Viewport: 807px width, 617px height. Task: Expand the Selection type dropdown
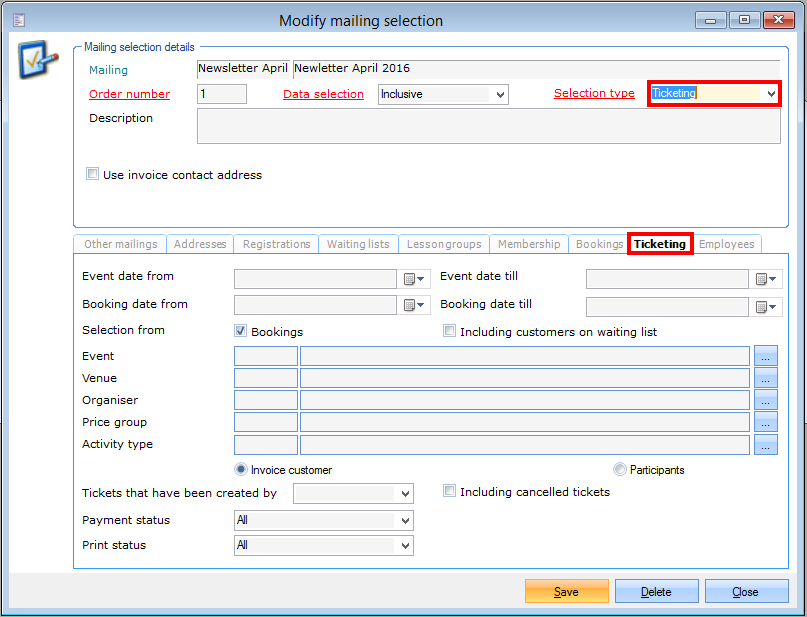point(770,94)
